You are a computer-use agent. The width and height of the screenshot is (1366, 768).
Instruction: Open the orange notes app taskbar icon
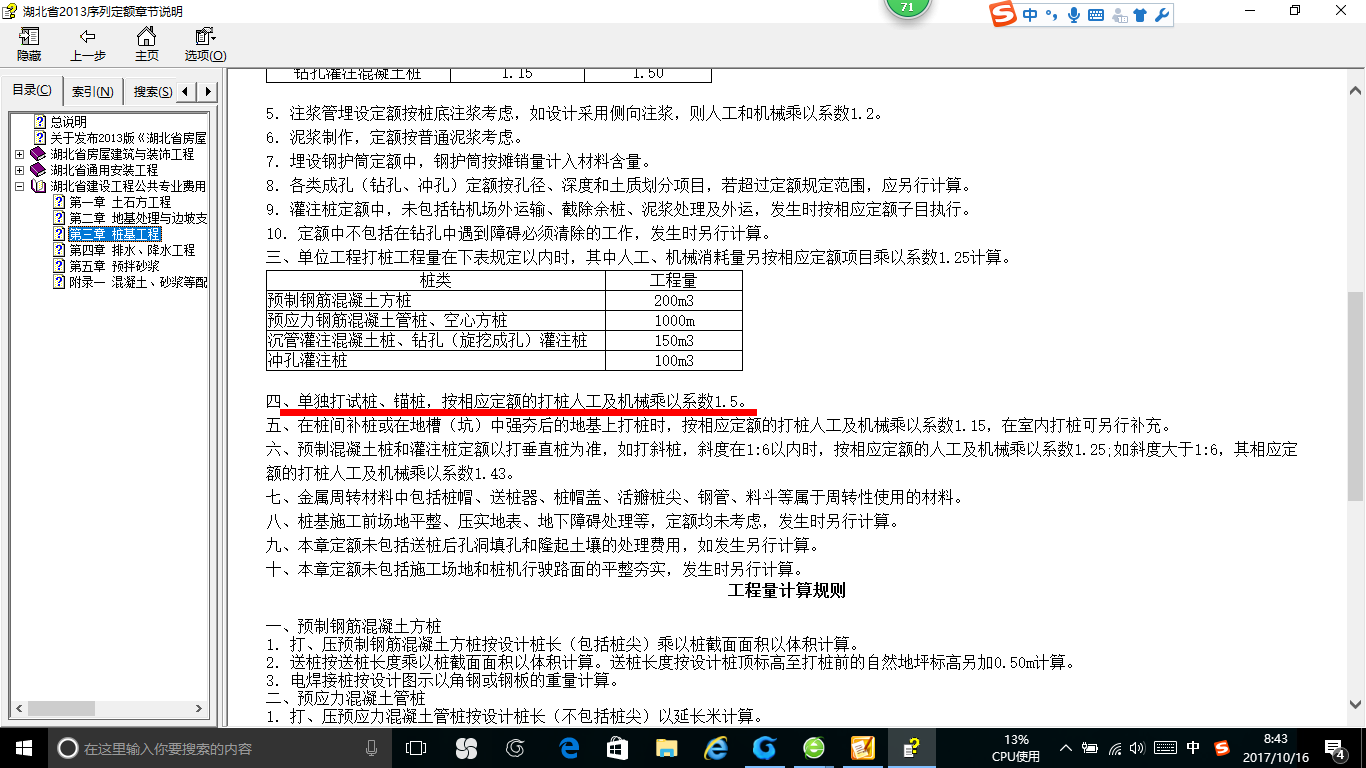[x=863, y=748]
